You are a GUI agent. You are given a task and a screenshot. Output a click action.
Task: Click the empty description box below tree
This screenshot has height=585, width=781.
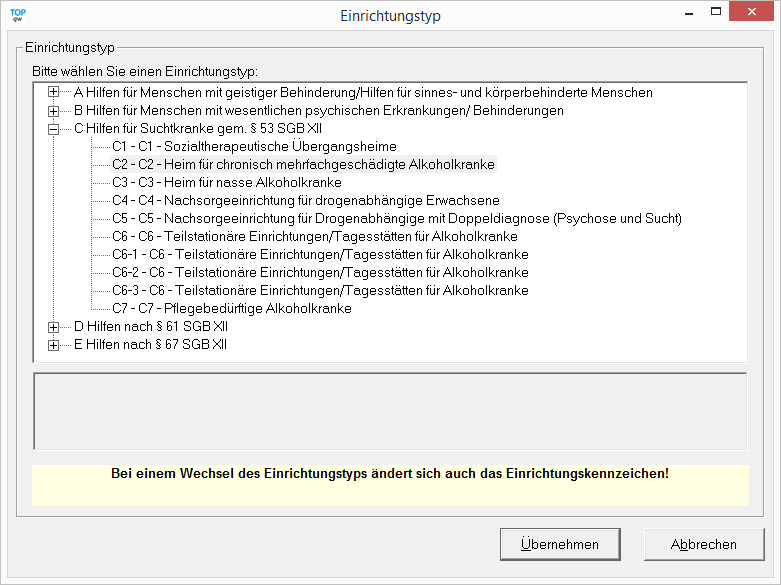(390, 412)
